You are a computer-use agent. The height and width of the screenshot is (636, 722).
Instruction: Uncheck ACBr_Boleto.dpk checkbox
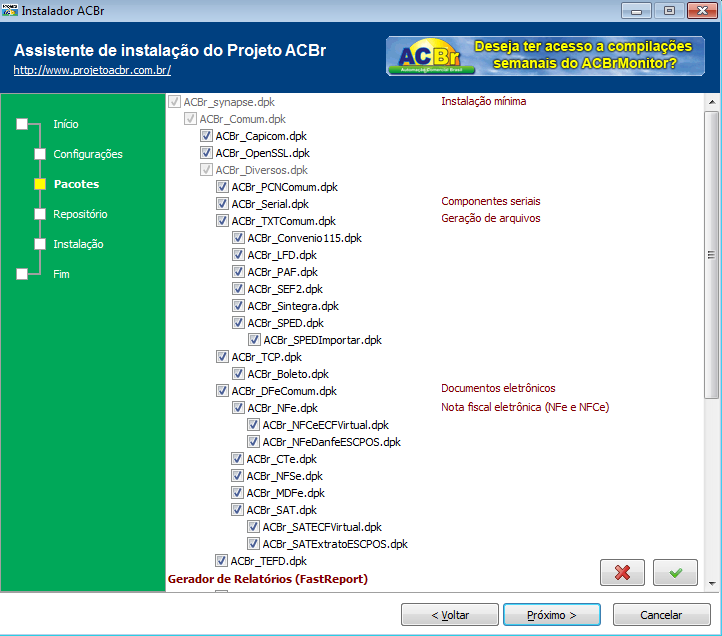[238, 374]
